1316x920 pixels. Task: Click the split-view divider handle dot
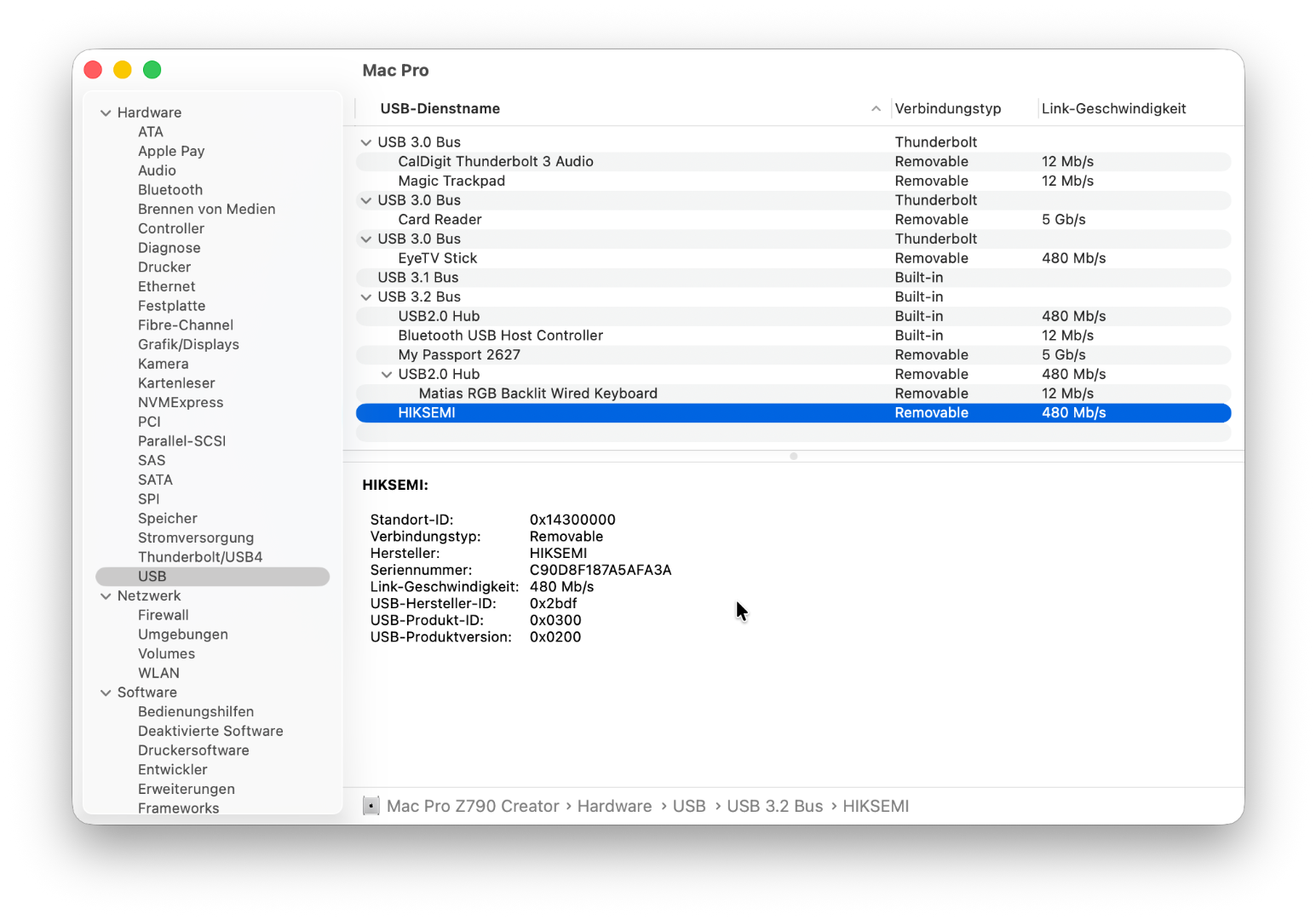pos(794,457)
